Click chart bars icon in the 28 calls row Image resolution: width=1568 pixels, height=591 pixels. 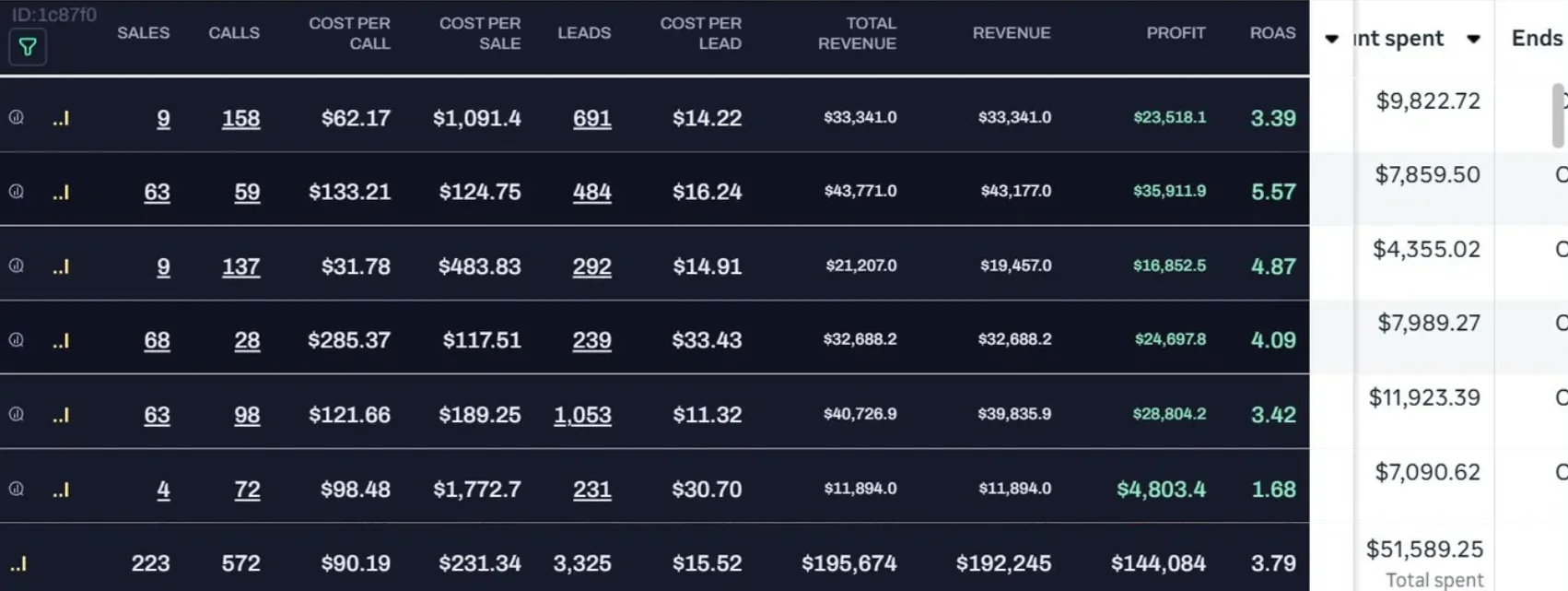(61, 340)
